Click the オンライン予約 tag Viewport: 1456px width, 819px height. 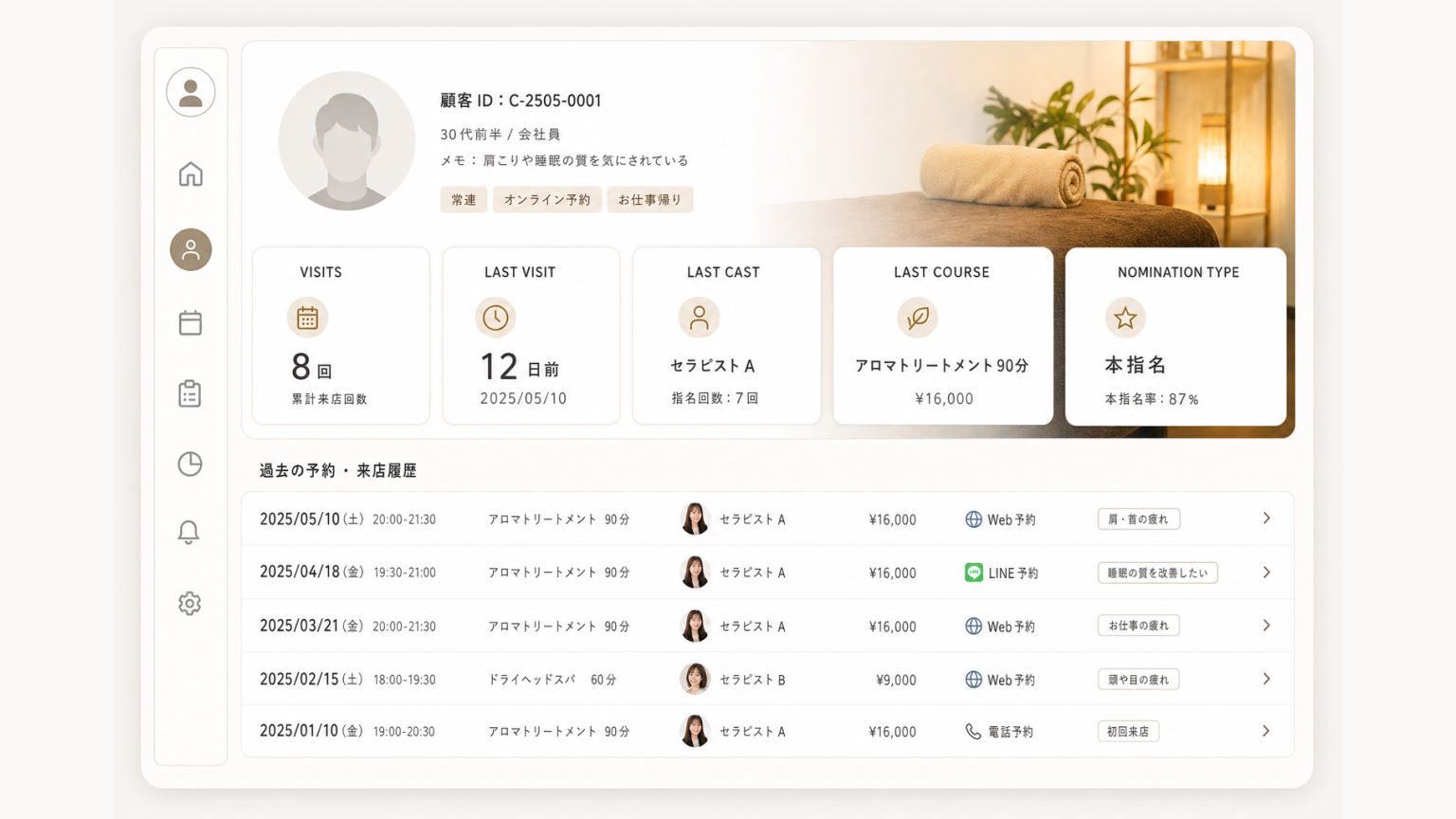(x=547, y=200)
